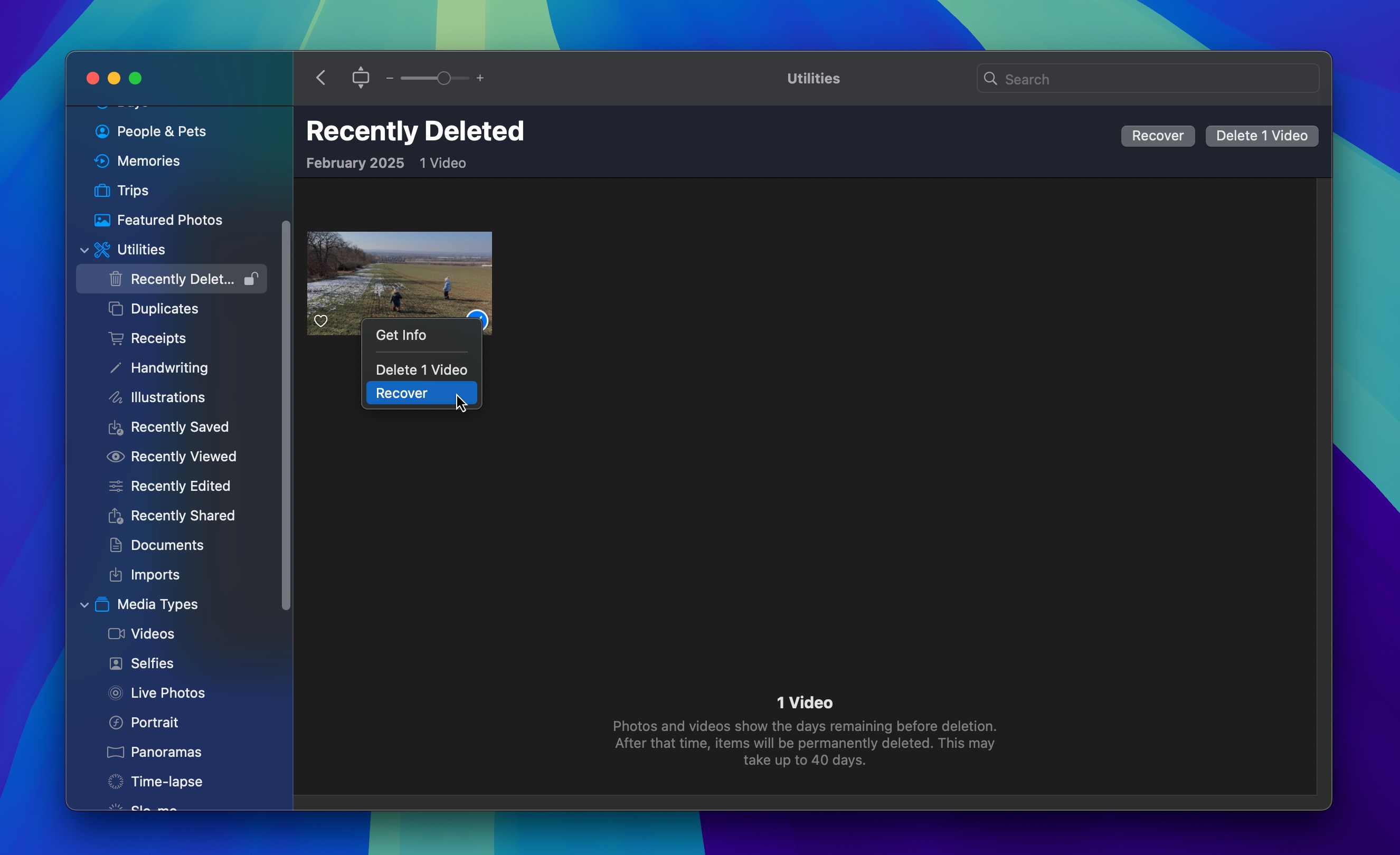Open the Featured Photos label

coord(169,220)
